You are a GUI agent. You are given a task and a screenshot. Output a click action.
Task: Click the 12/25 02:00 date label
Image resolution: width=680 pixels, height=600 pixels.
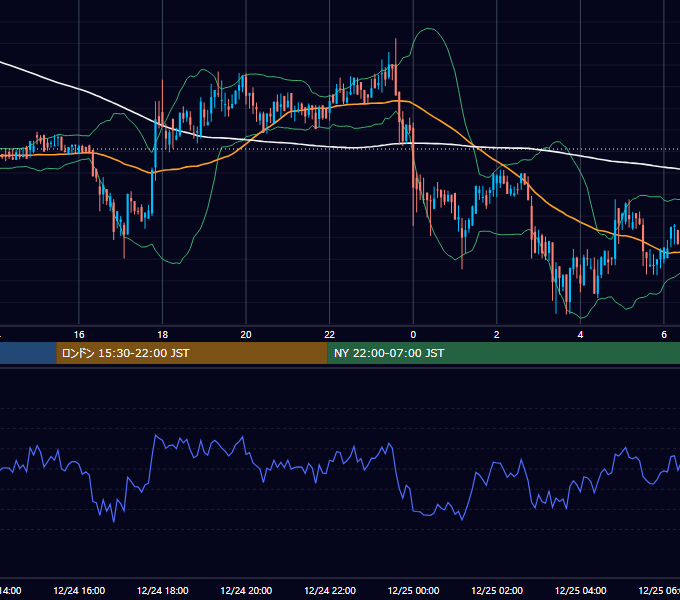coord(497,590)
